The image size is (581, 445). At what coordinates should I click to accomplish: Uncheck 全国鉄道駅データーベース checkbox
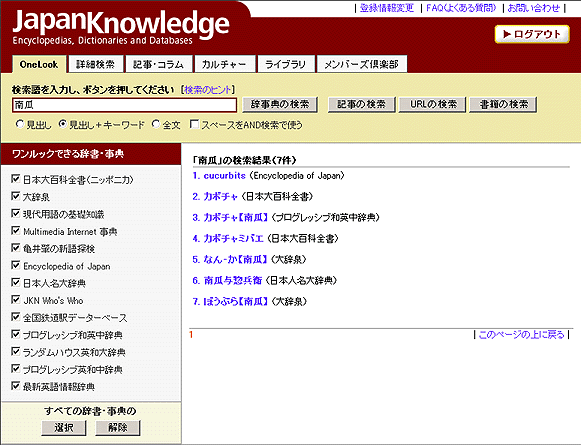pyautogui.click(x=16, y=317)
